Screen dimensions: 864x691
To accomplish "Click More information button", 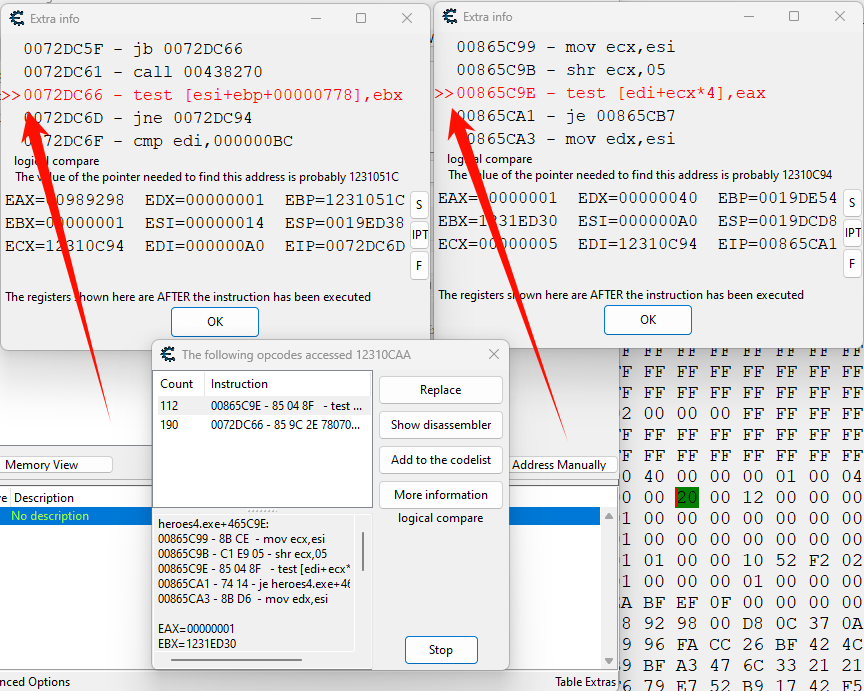I will 440,495.
